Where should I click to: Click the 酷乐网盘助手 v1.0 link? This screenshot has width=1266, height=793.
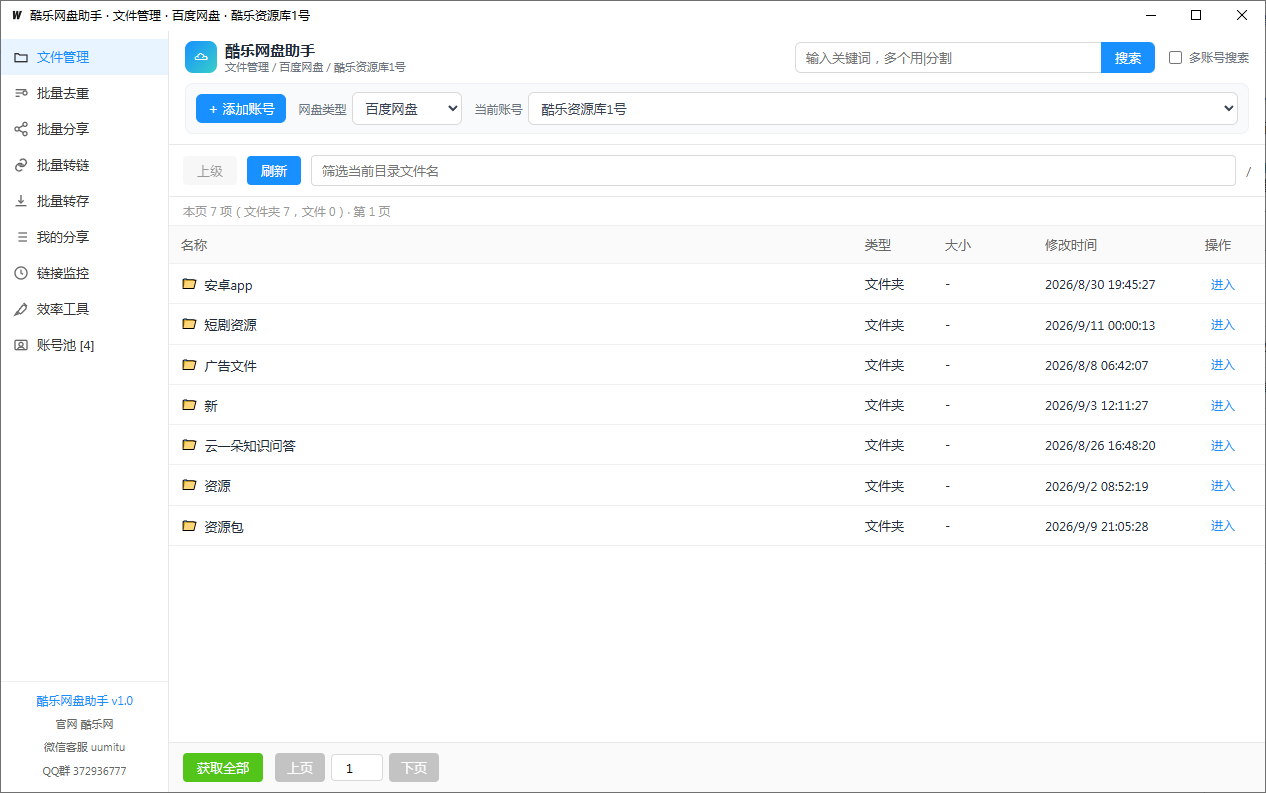coord(85,701)
